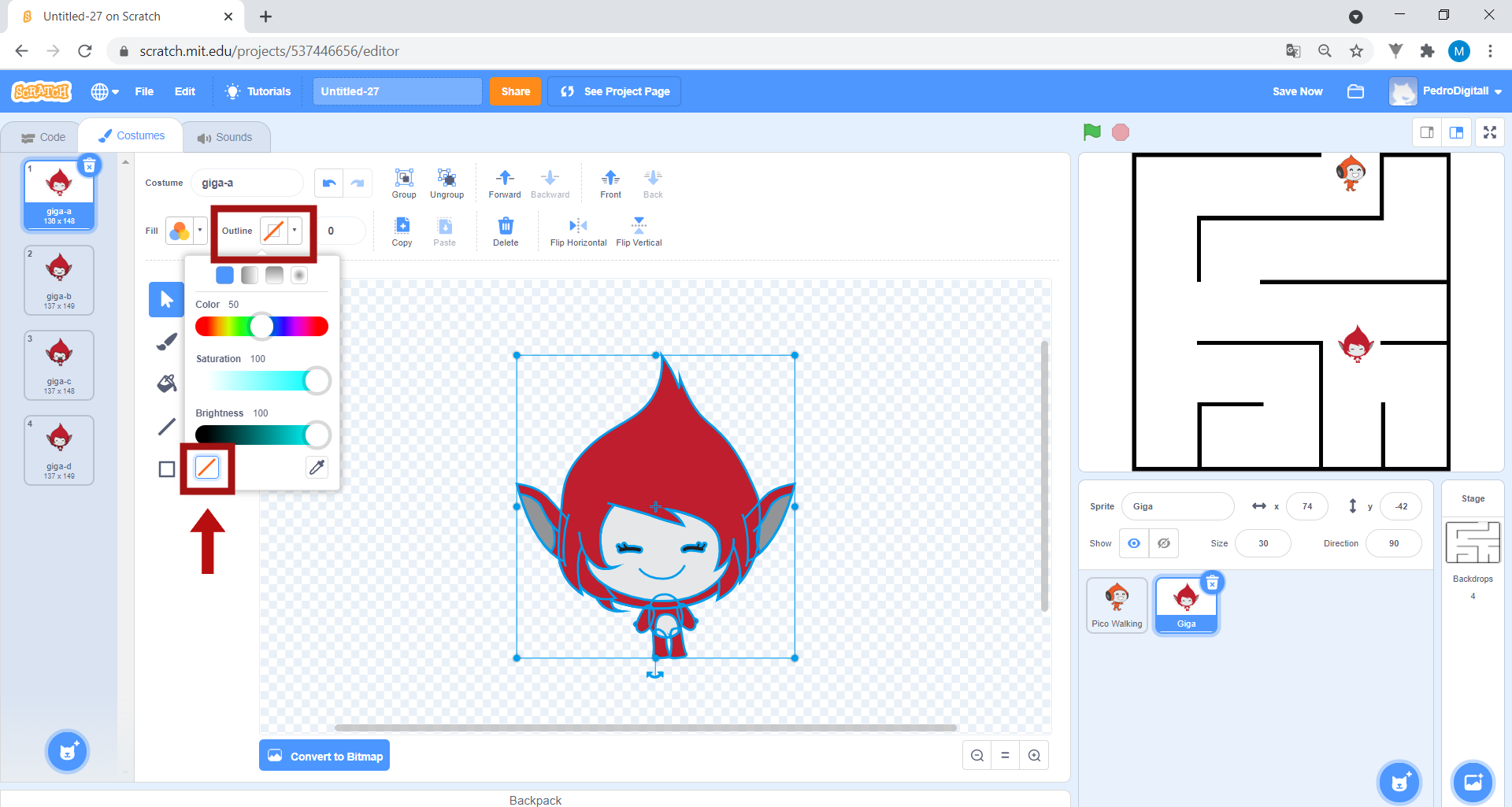Open the Choose a Sprite button
Image resolution: width=1512 pixels, height=807 pixels.
(1399, 782)
